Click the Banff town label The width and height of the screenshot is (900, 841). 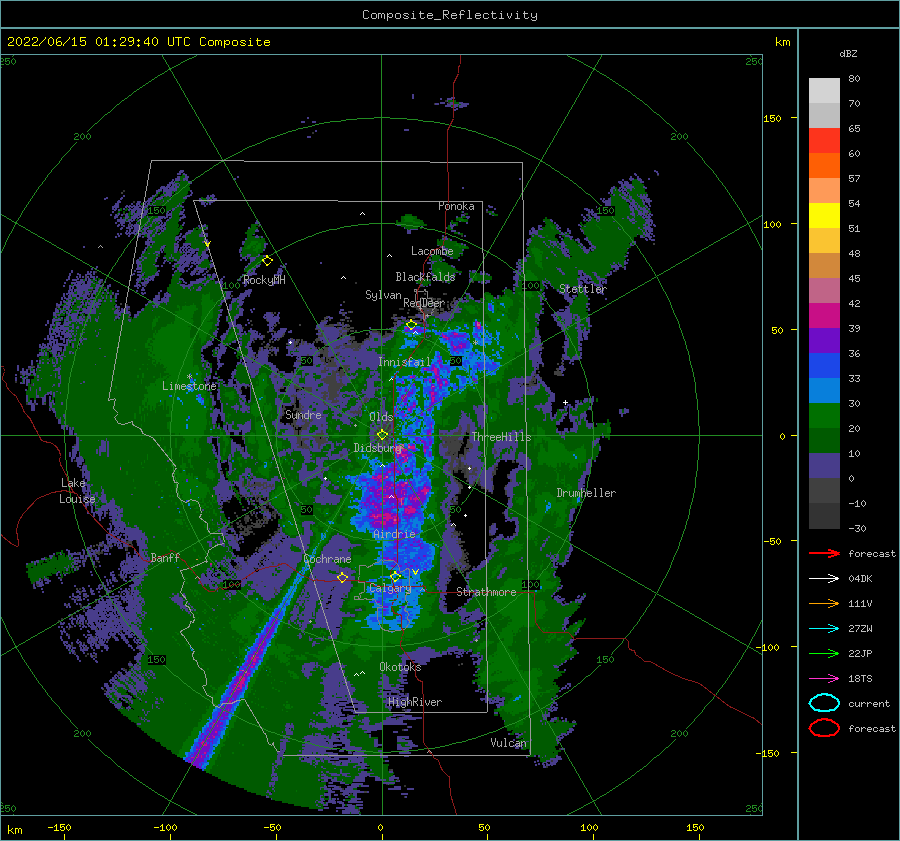coord(165,557)
